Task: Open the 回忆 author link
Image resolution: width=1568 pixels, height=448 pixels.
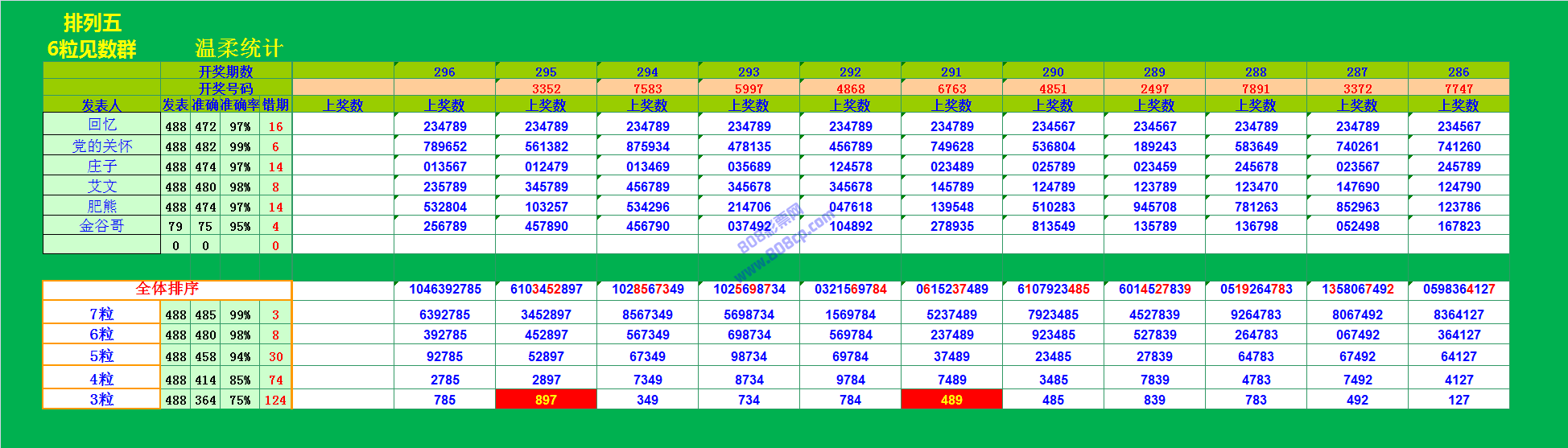Action: (x=102, y=125)
